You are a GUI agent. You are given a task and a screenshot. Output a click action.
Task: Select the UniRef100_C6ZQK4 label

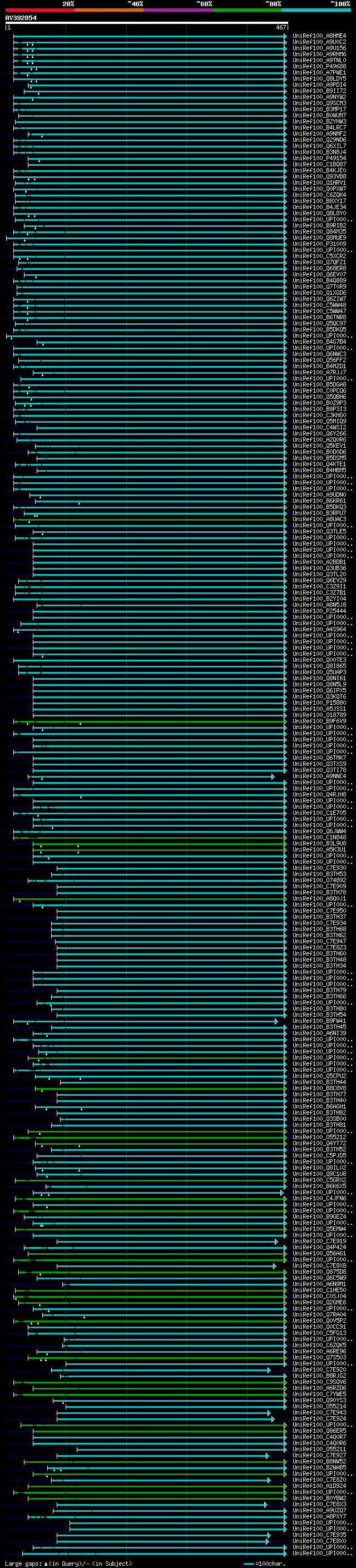[319, 195]
